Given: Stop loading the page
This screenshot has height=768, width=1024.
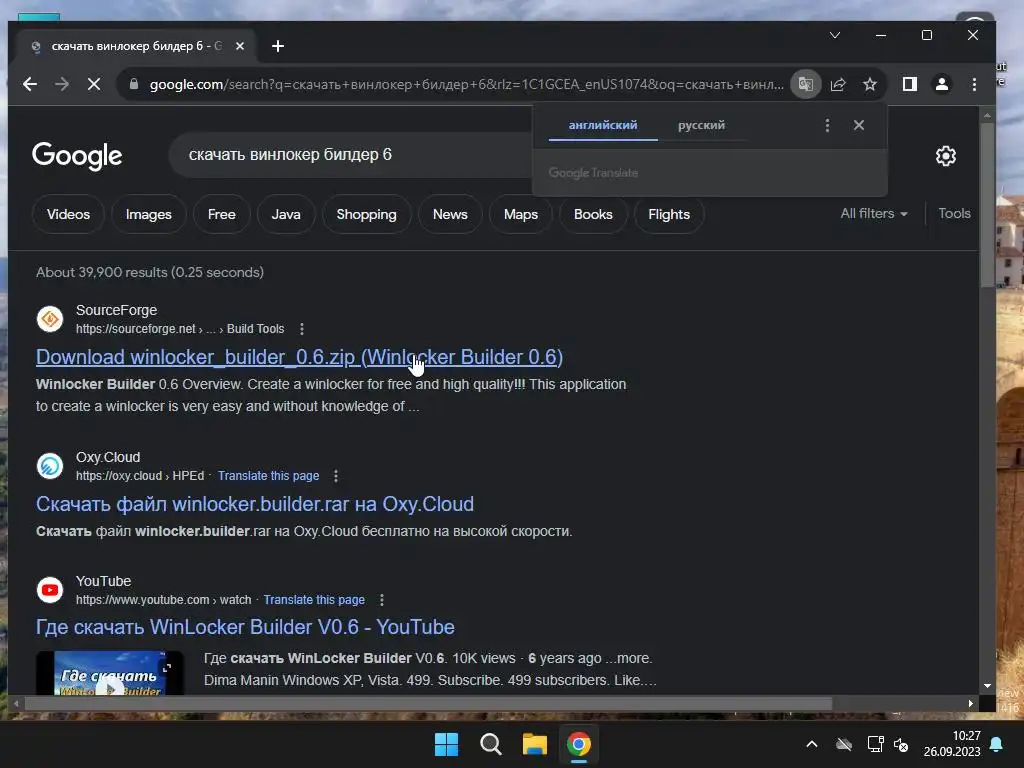Looking at the screenshot, I should (94, 84).
